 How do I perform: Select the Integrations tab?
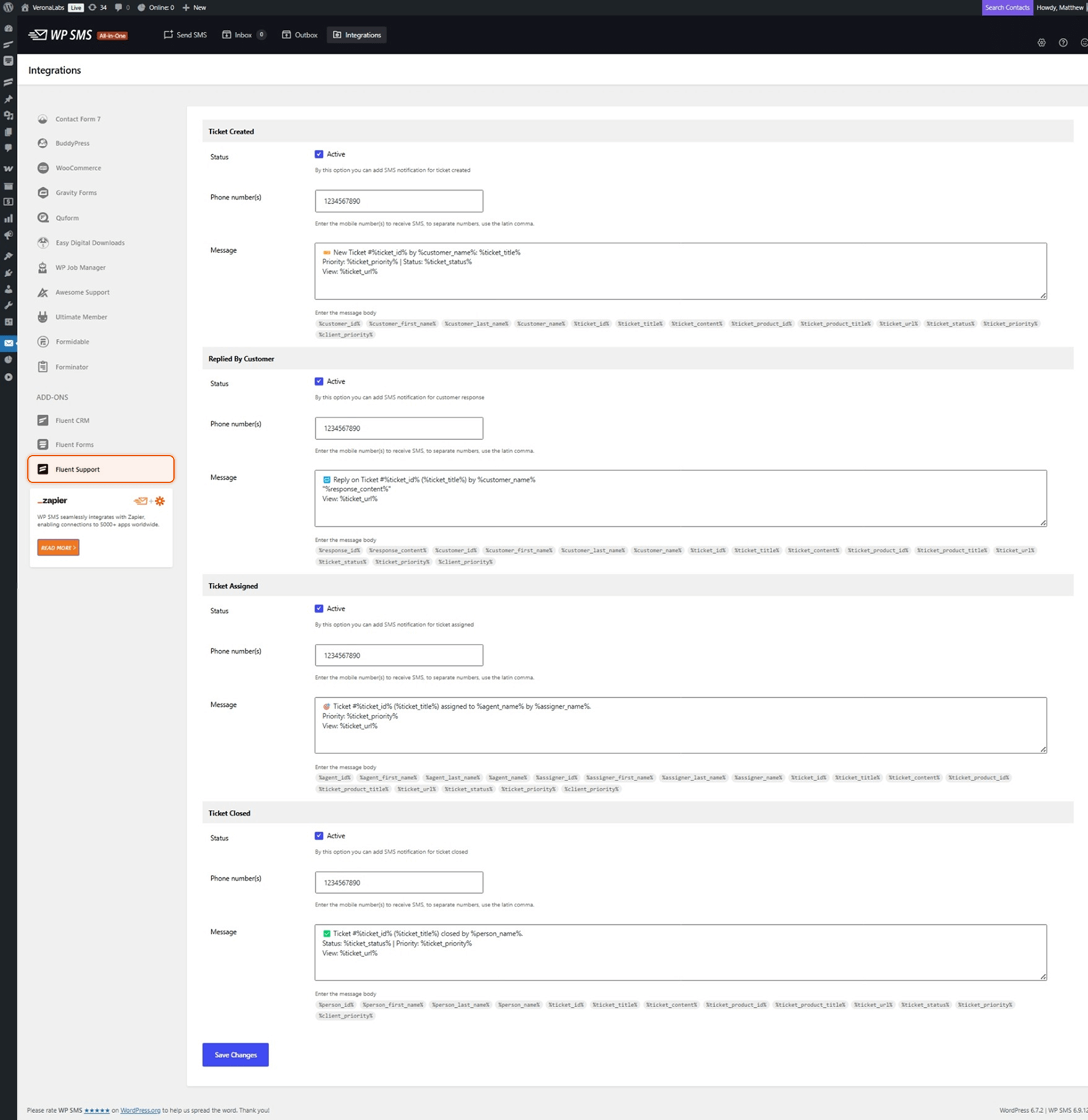pyautogui.click(x=357, y=35)
